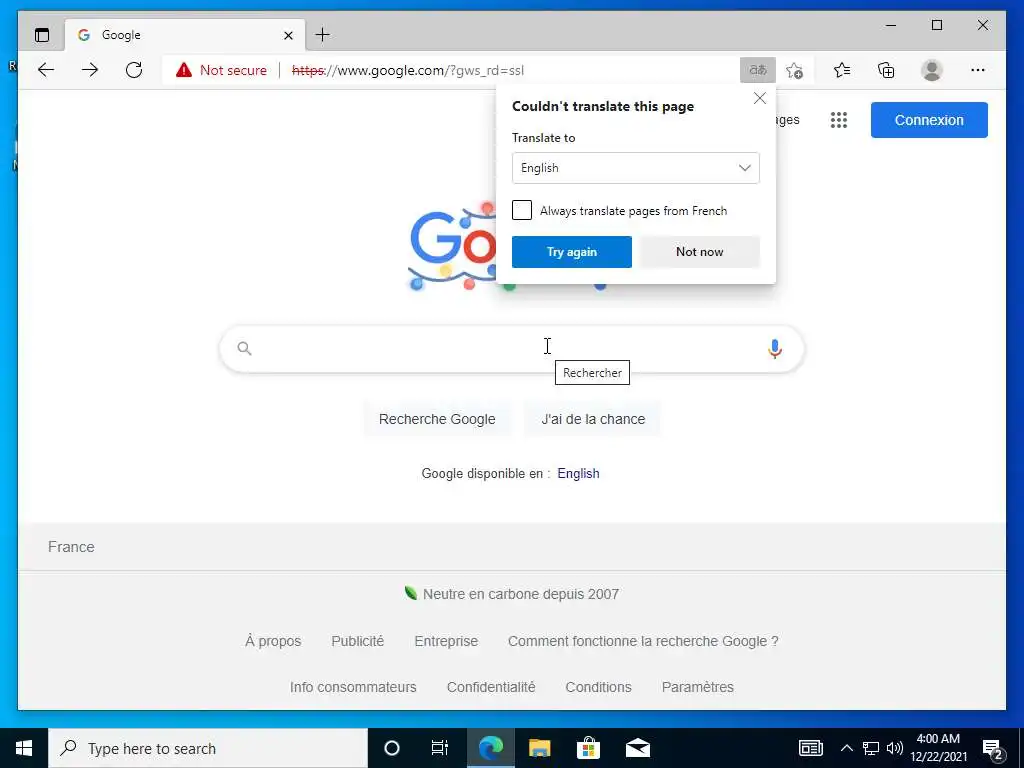Click the Recherche Google button

pyautogui.click(x=437, y=419)
